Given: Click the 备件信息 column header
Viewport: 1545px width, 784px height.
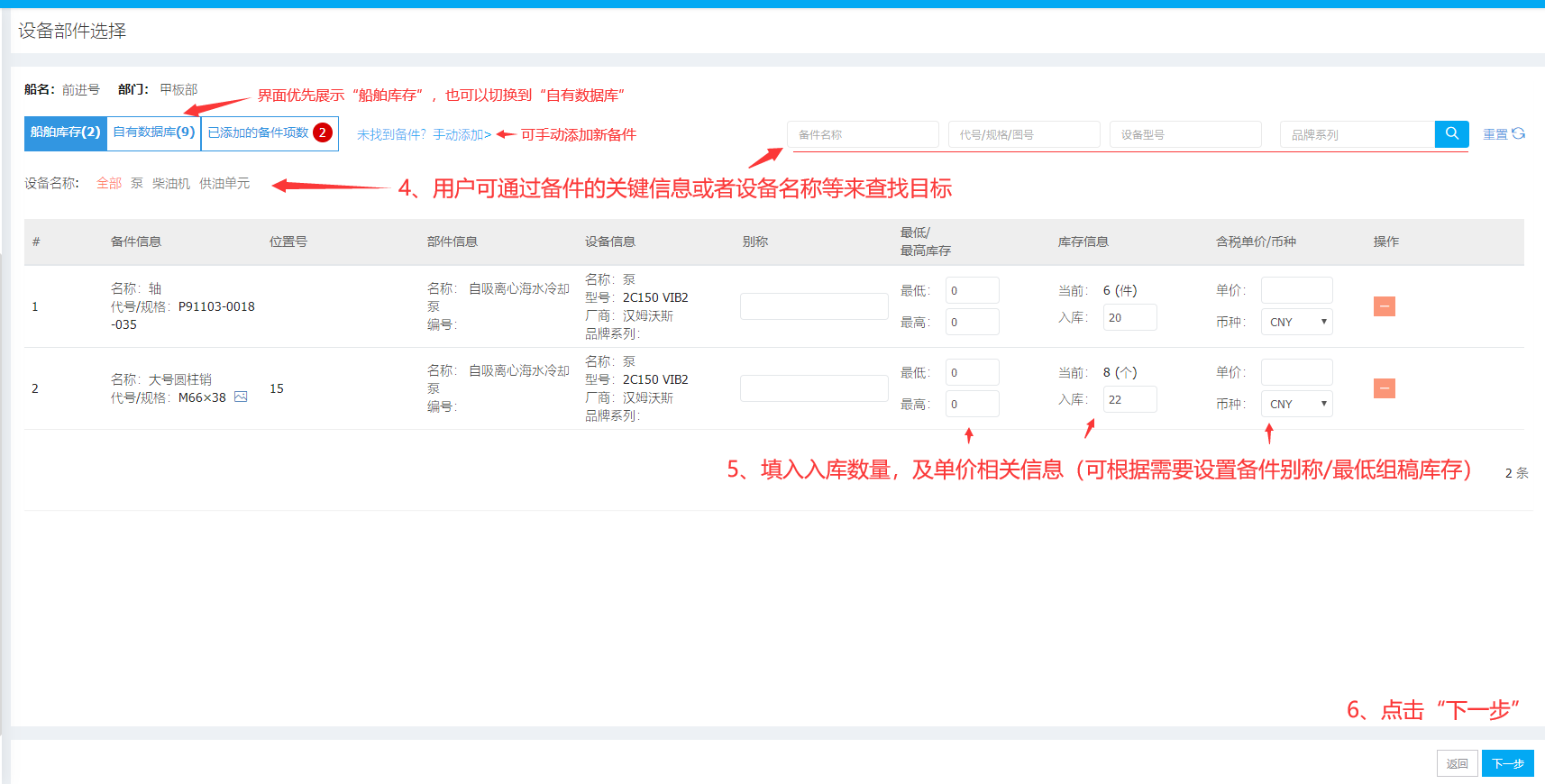Looking at the screenshot, I should [x=136, y=242].
